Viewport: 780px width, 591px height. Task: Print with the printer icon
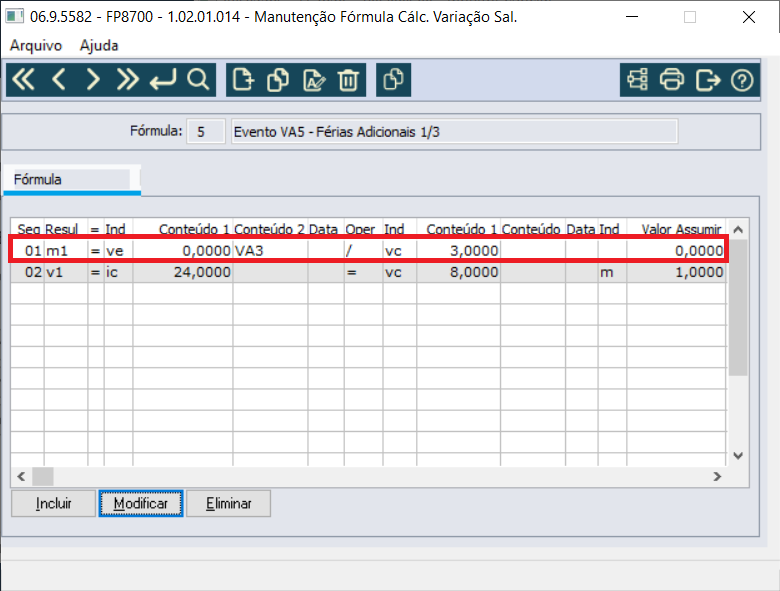tap(672, 80)
